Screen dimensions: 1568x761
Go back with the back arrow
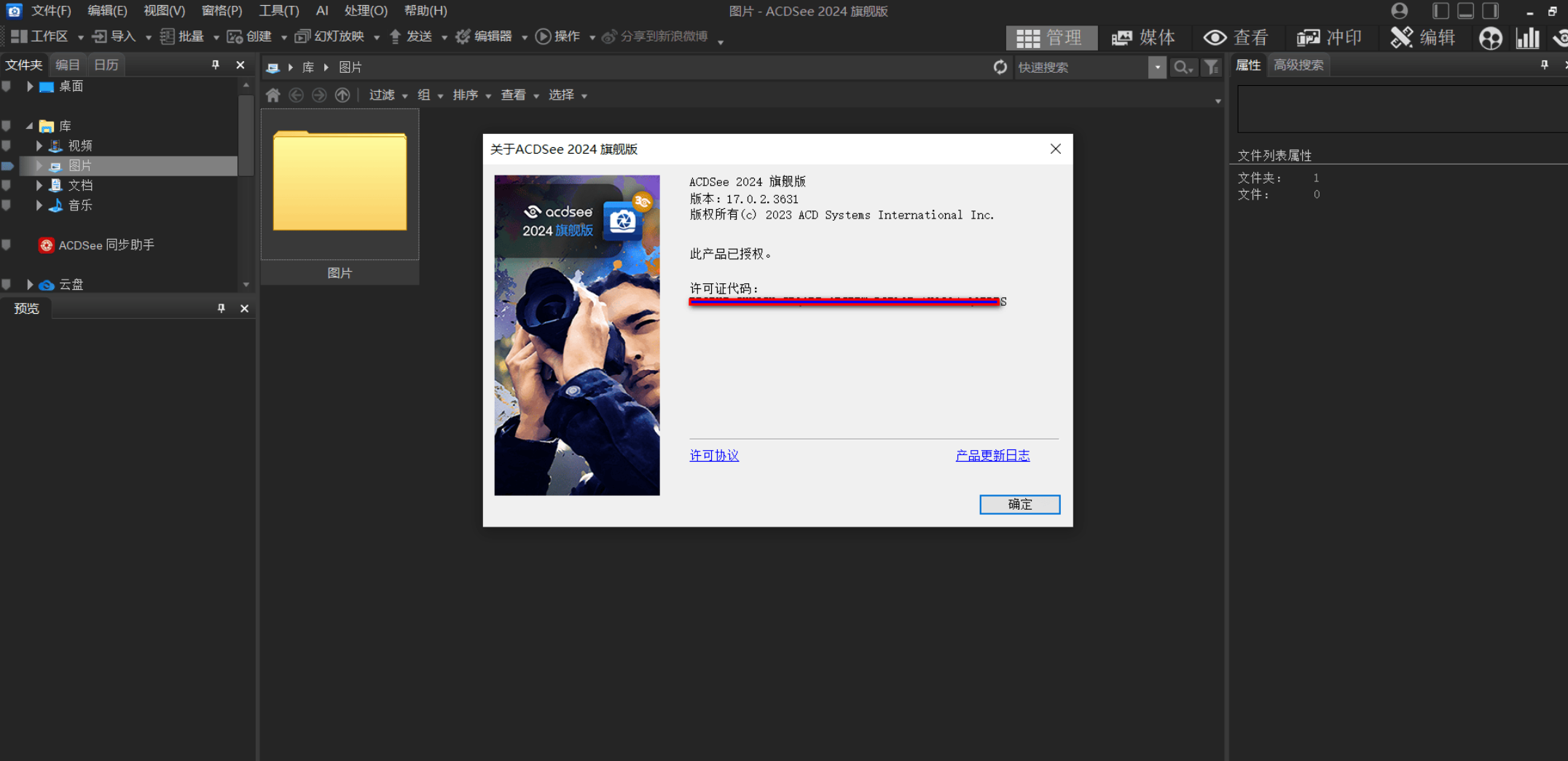click(296, 95)
